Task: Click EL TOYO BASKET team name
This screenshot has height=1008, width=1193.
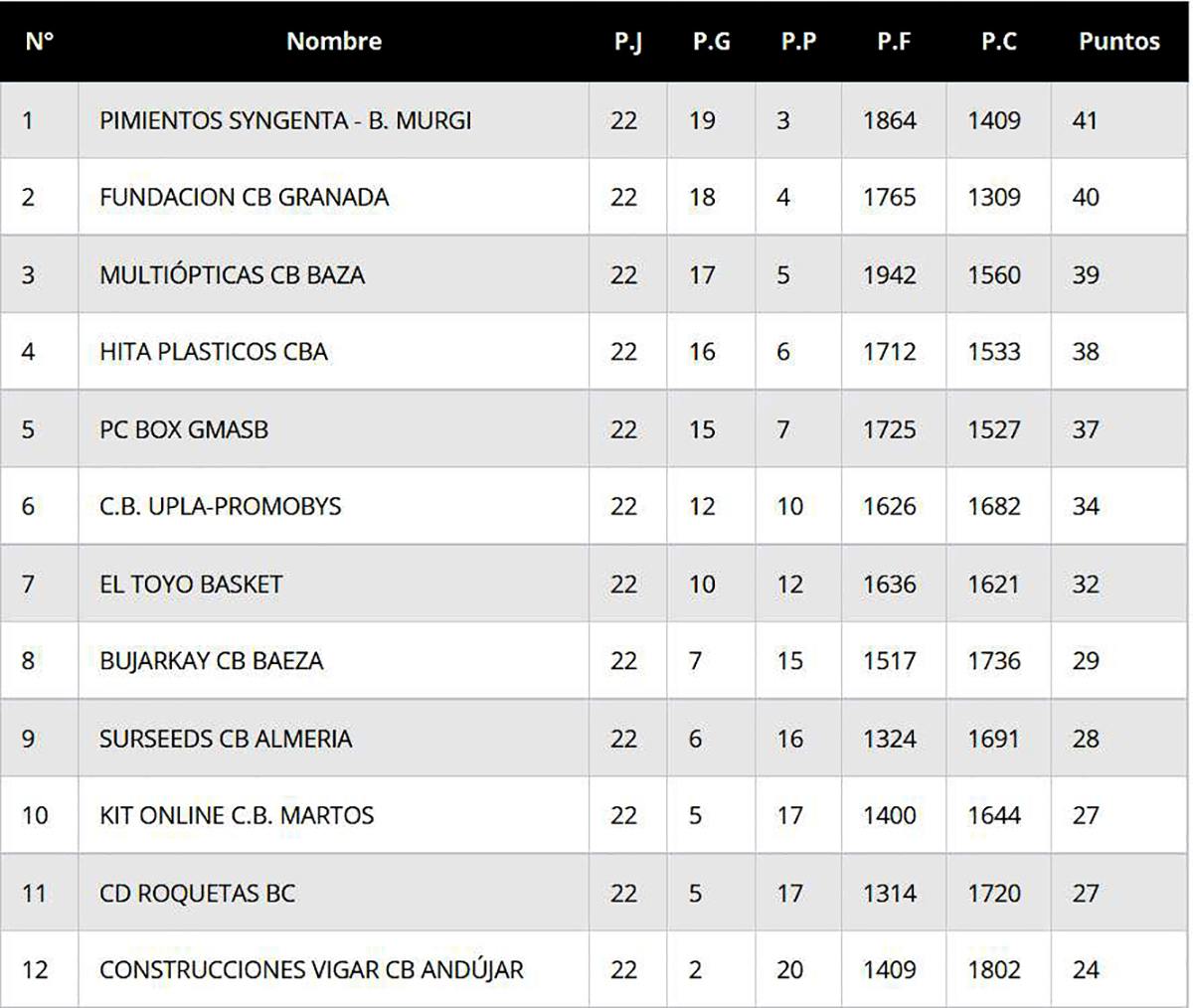Action: [191, 584]
